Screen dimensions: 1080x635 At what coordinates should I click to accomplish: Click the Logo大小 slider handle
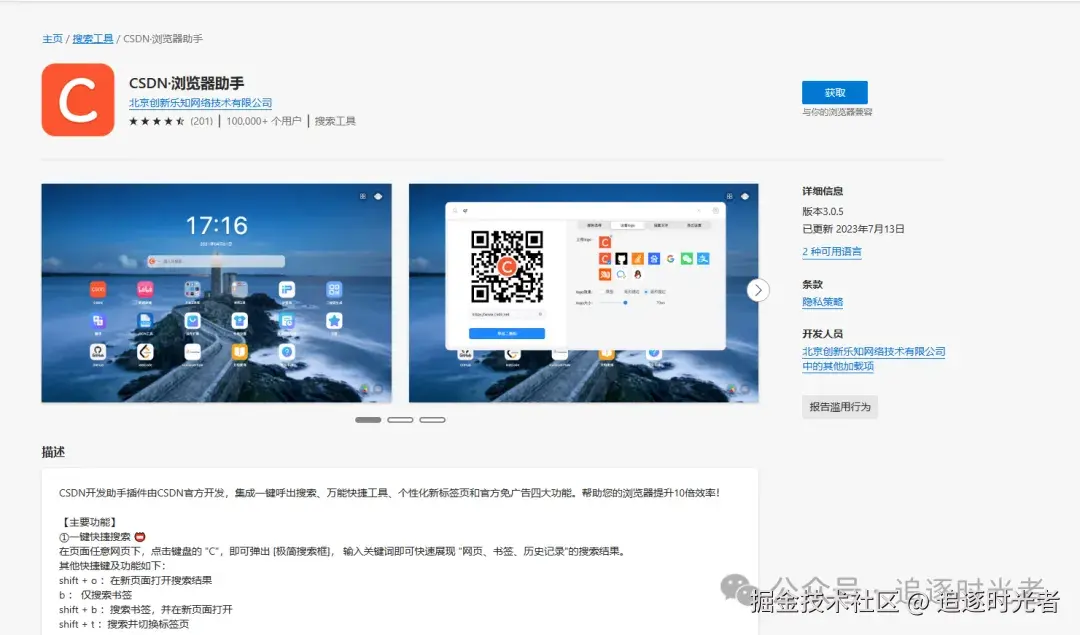click(626, 302)
